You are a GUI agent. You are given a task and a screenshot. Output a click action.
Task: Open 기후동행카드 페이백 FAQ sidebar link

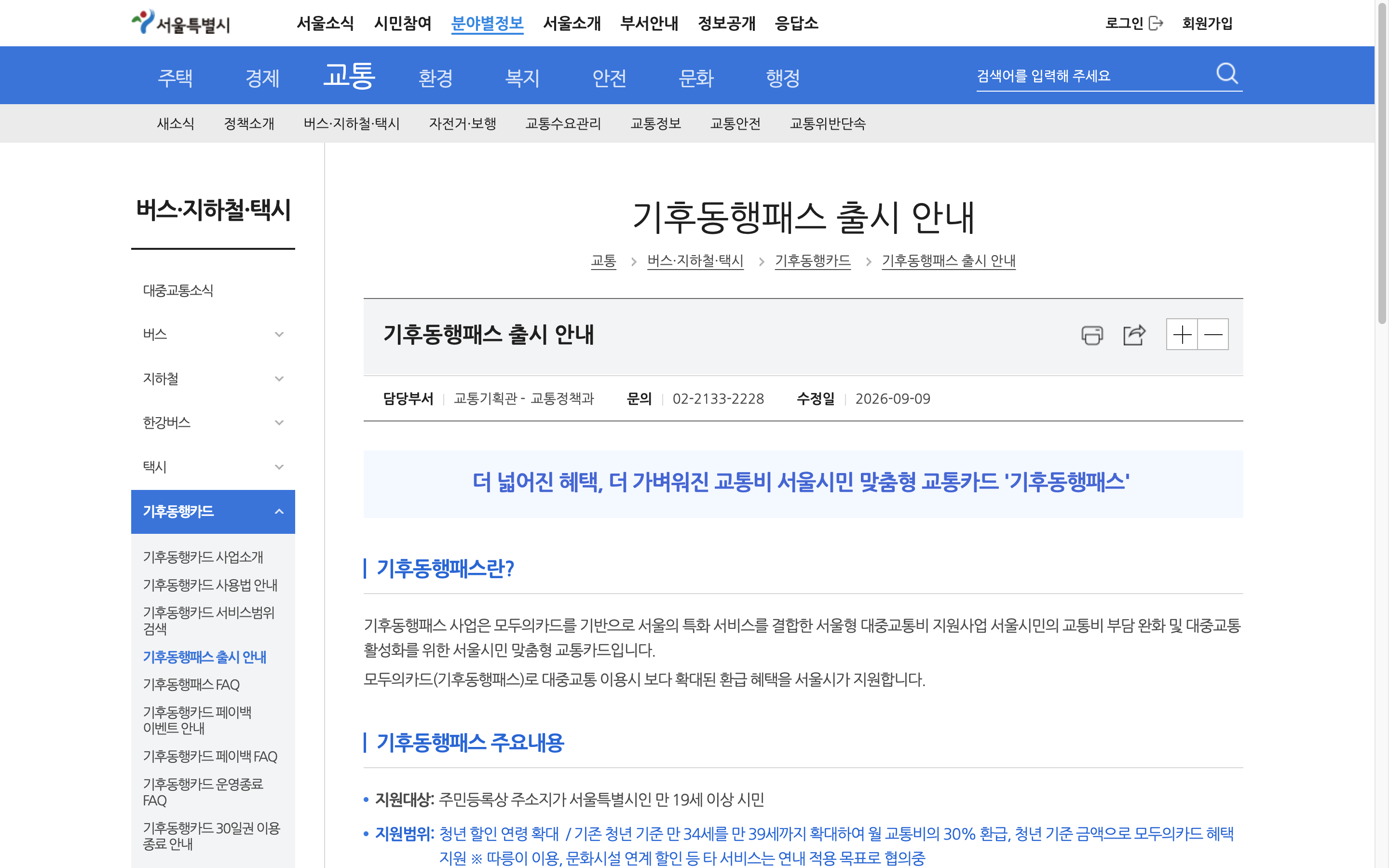210,757
